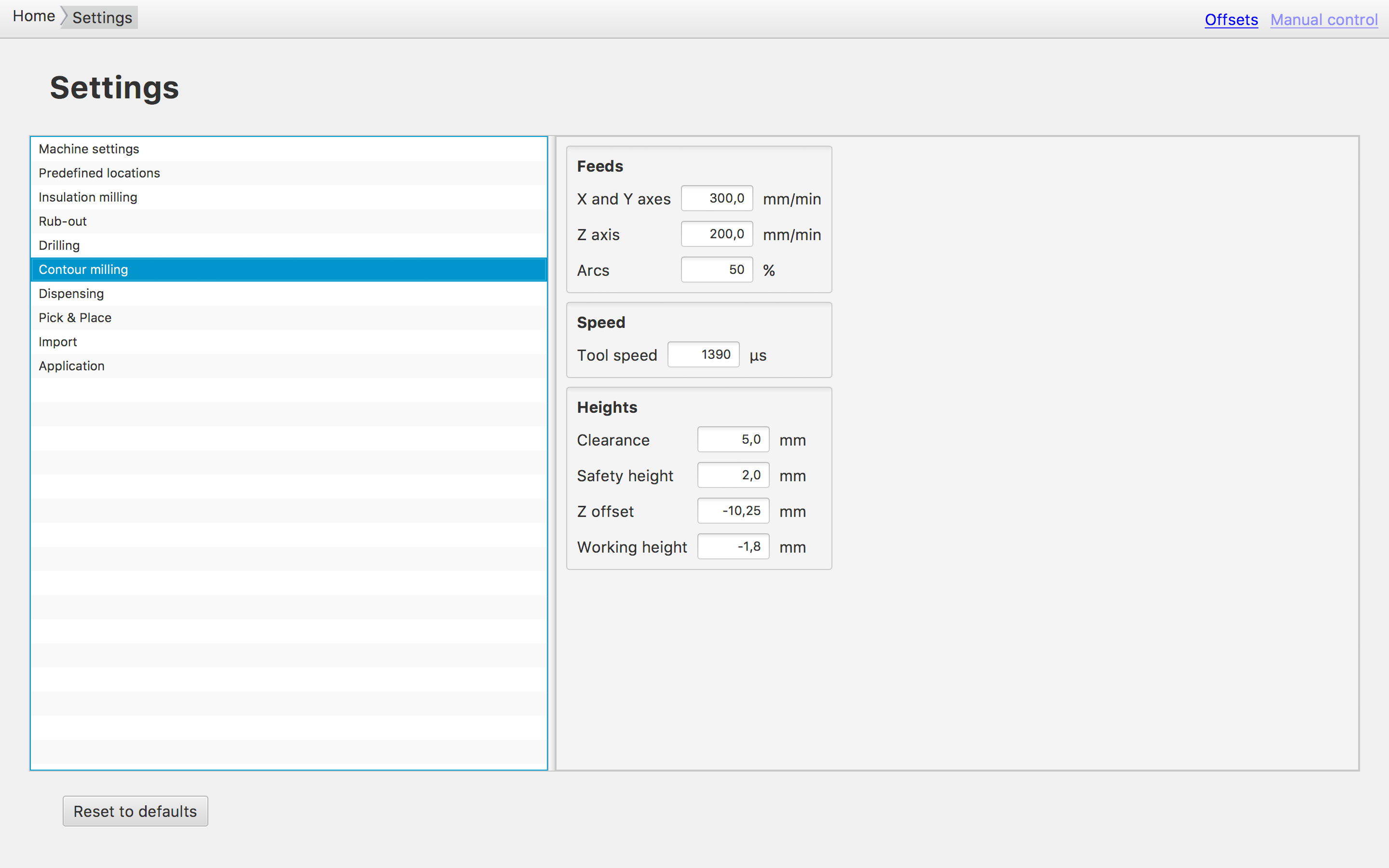Click the Heights group heading
The height and width of the screenshot is (868, 1389).
pos(607,407)
